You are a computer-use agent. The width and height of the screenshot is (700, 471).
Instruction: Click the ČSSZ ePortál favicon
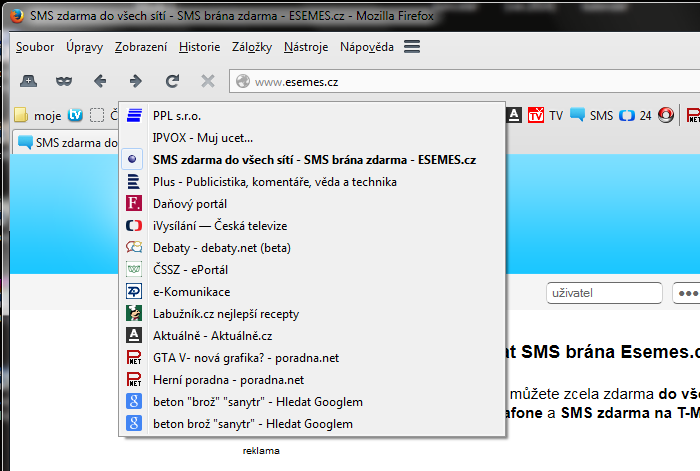click(134, 269)
